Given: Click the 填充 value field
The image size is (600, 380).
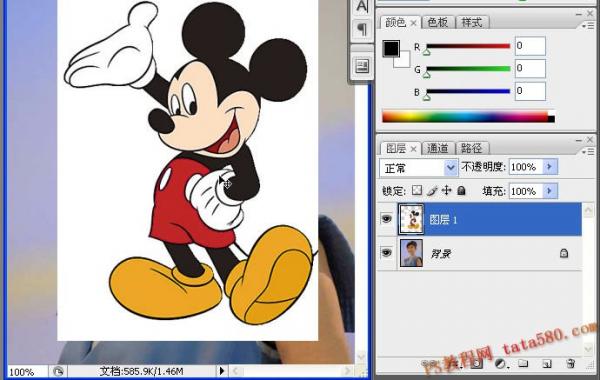Looking at the screenshot, I should click(526, 191).
